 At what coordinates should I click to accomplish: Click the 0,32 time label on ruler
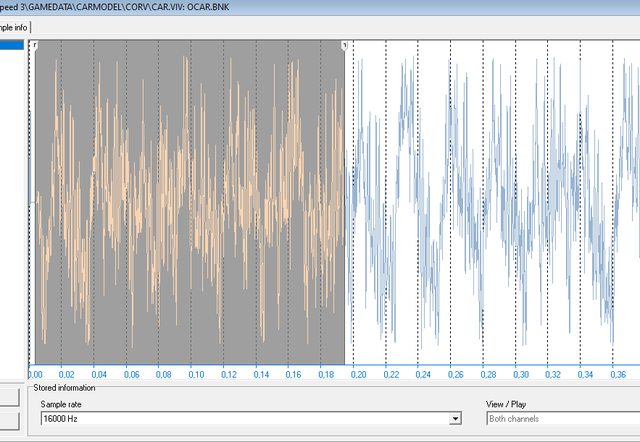pyautogui.click(x=553, y=374)
